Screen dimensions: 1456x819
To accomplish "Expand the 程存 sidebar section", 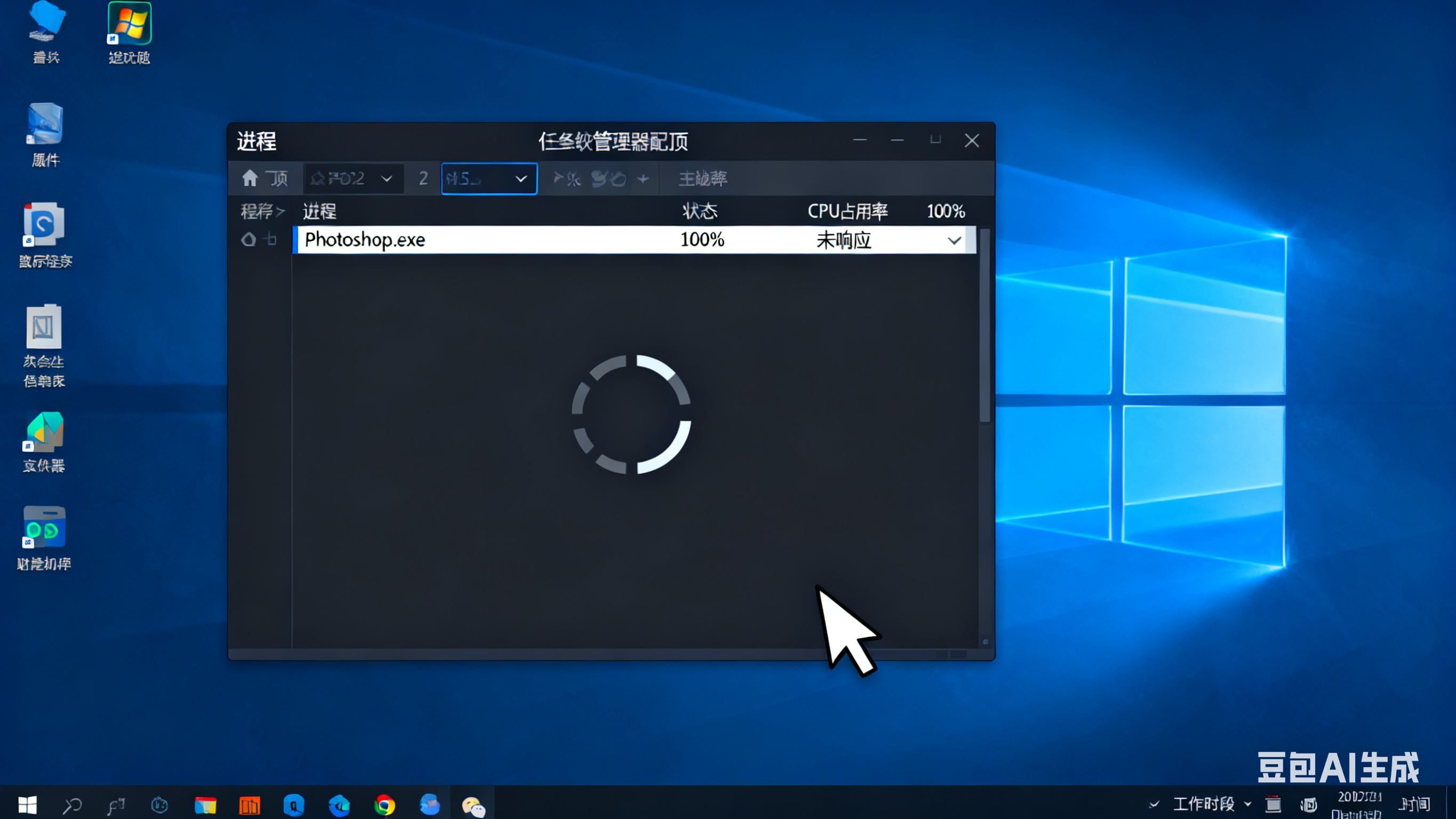I will click(x=262, y=211).
